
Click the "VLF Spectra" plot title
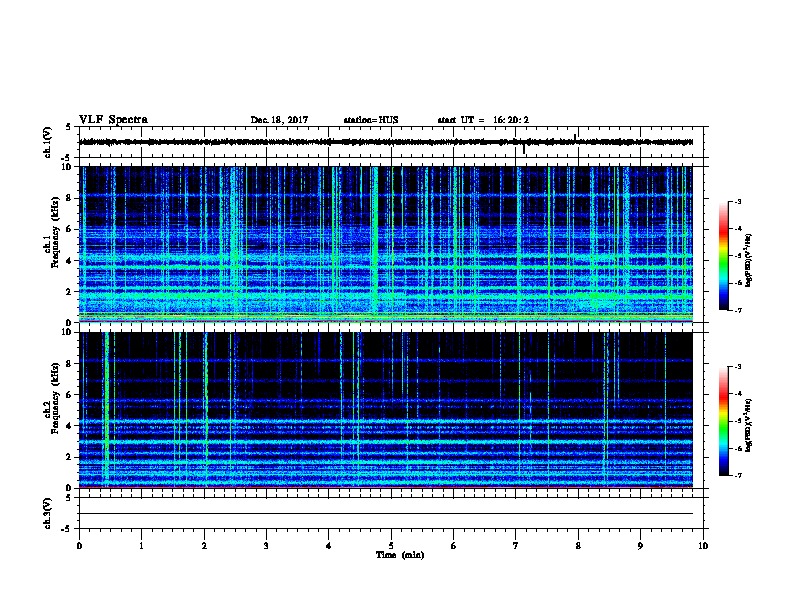tap(113, 120)
